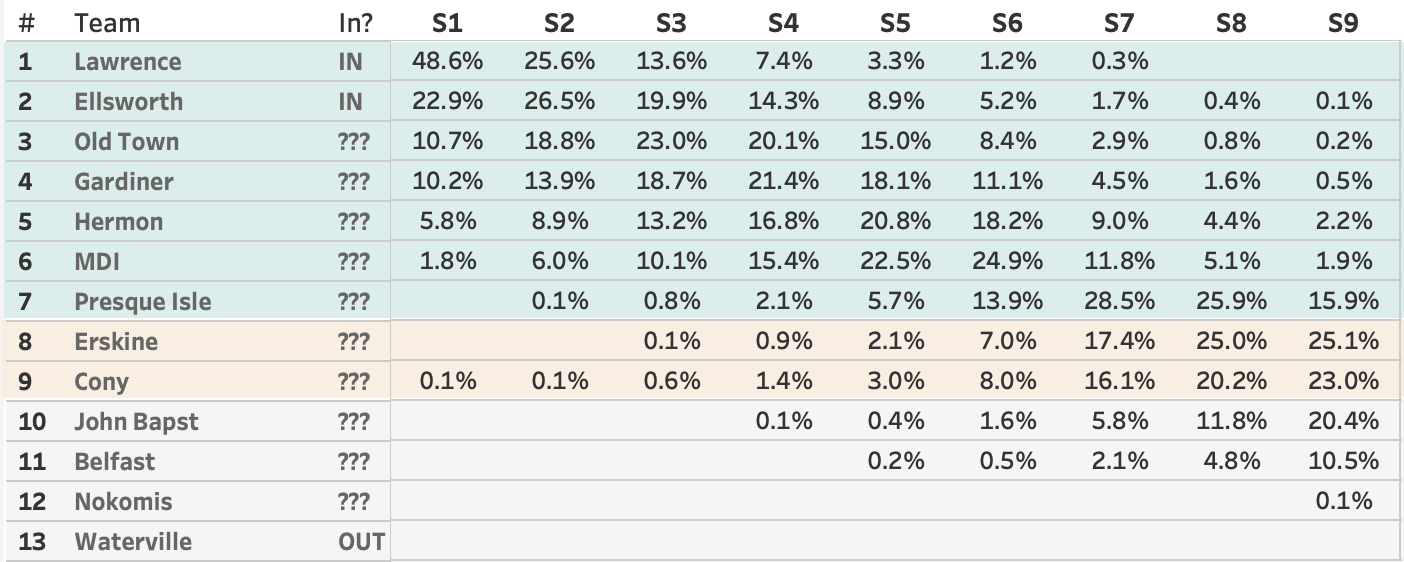The width and height of the screenshot is (1404, 562).
Task: Select the Lawrence team name
Action: coord(128,62)
